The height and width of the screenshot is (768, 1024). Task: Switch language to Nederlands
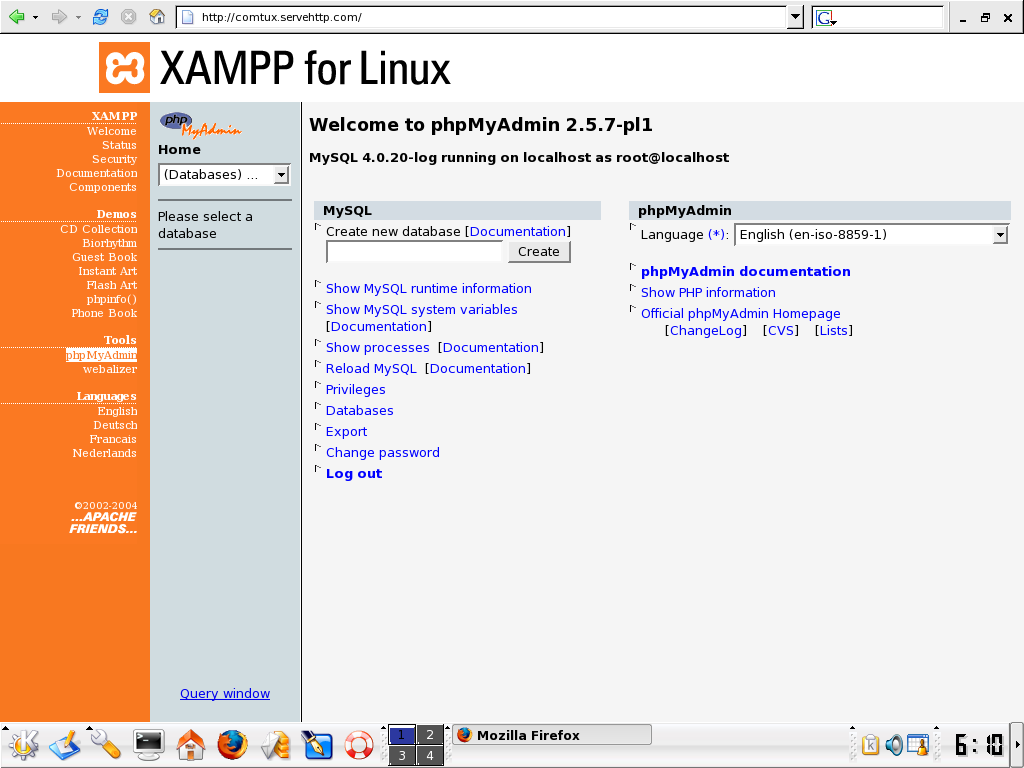tap(104, 453)
